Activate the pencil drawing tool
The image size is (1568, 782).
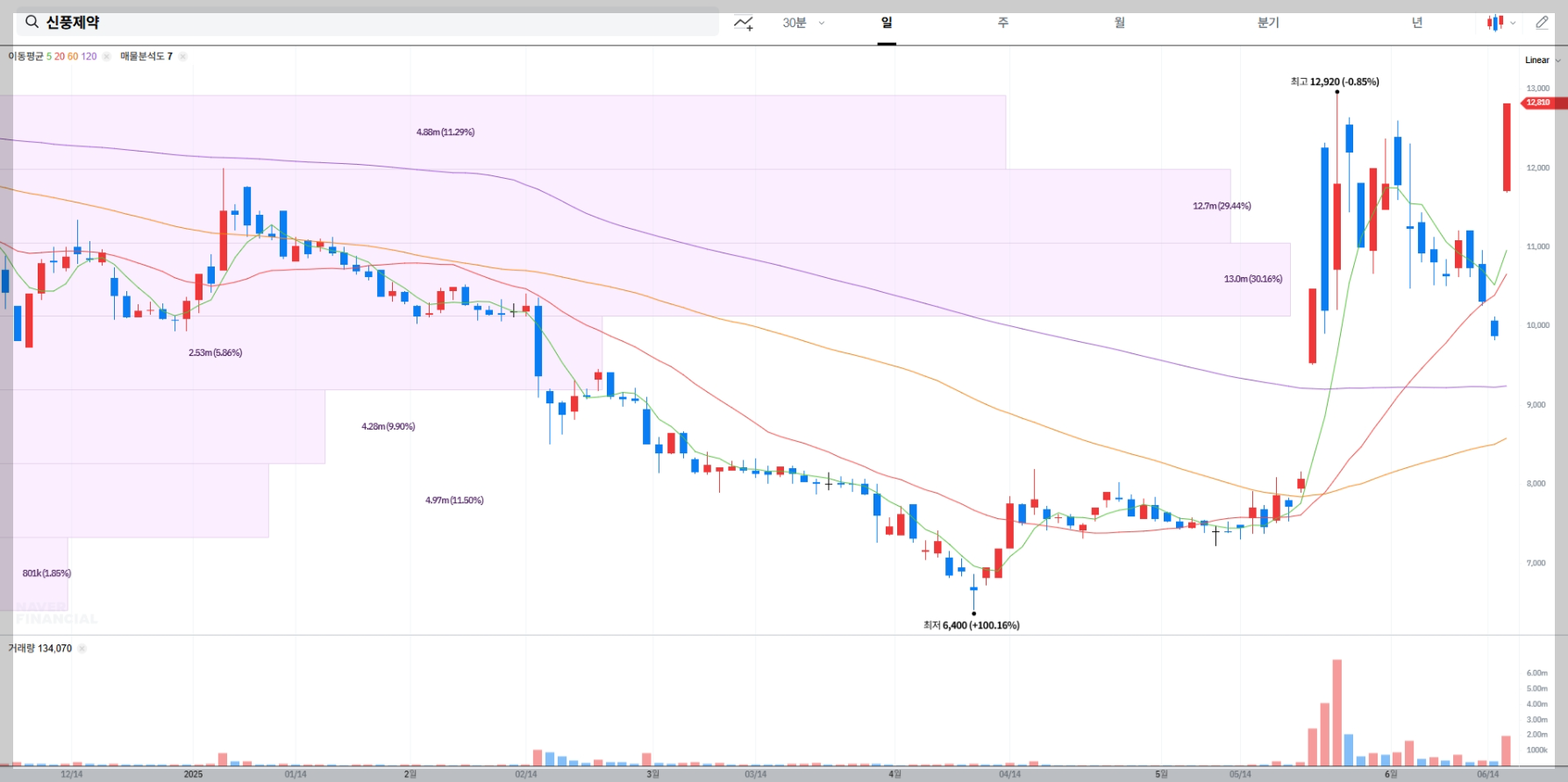pos(1542,23)
